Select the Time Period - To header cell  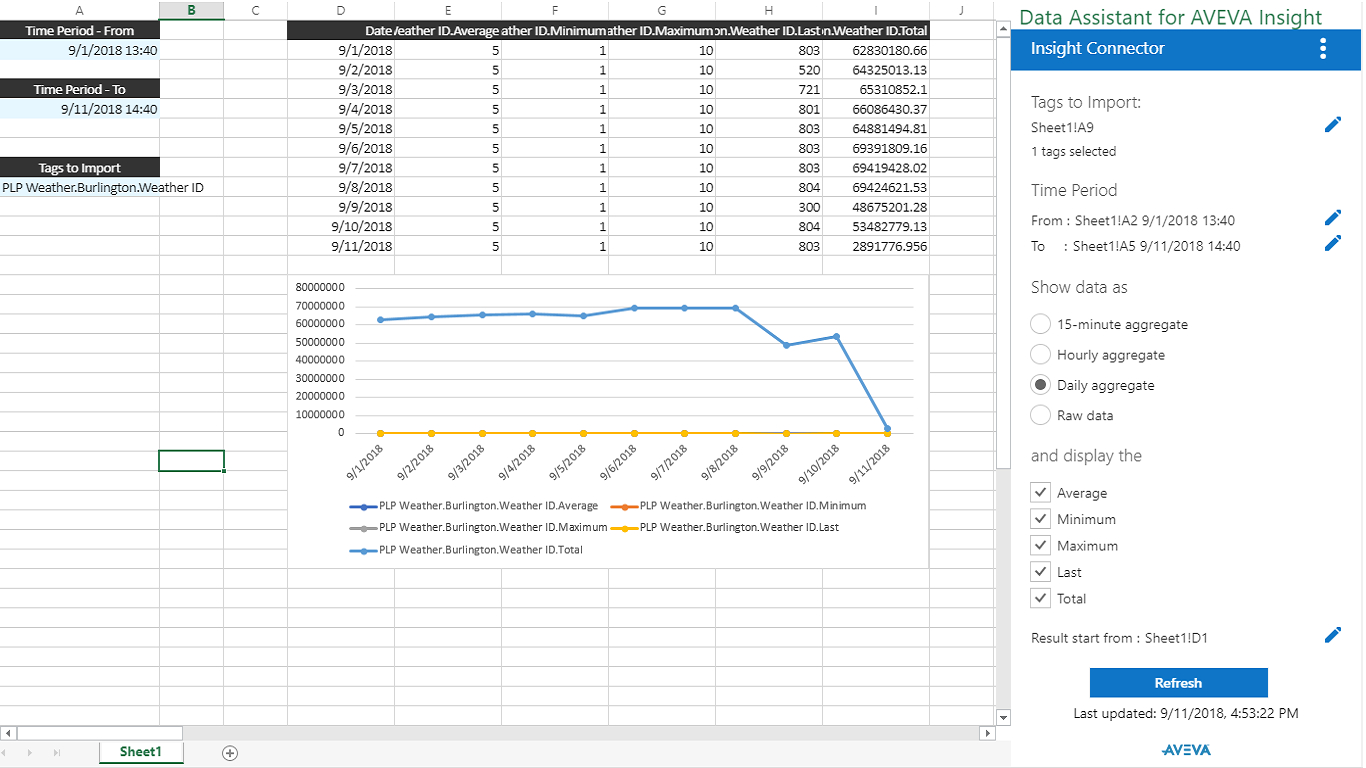point(79,89)
